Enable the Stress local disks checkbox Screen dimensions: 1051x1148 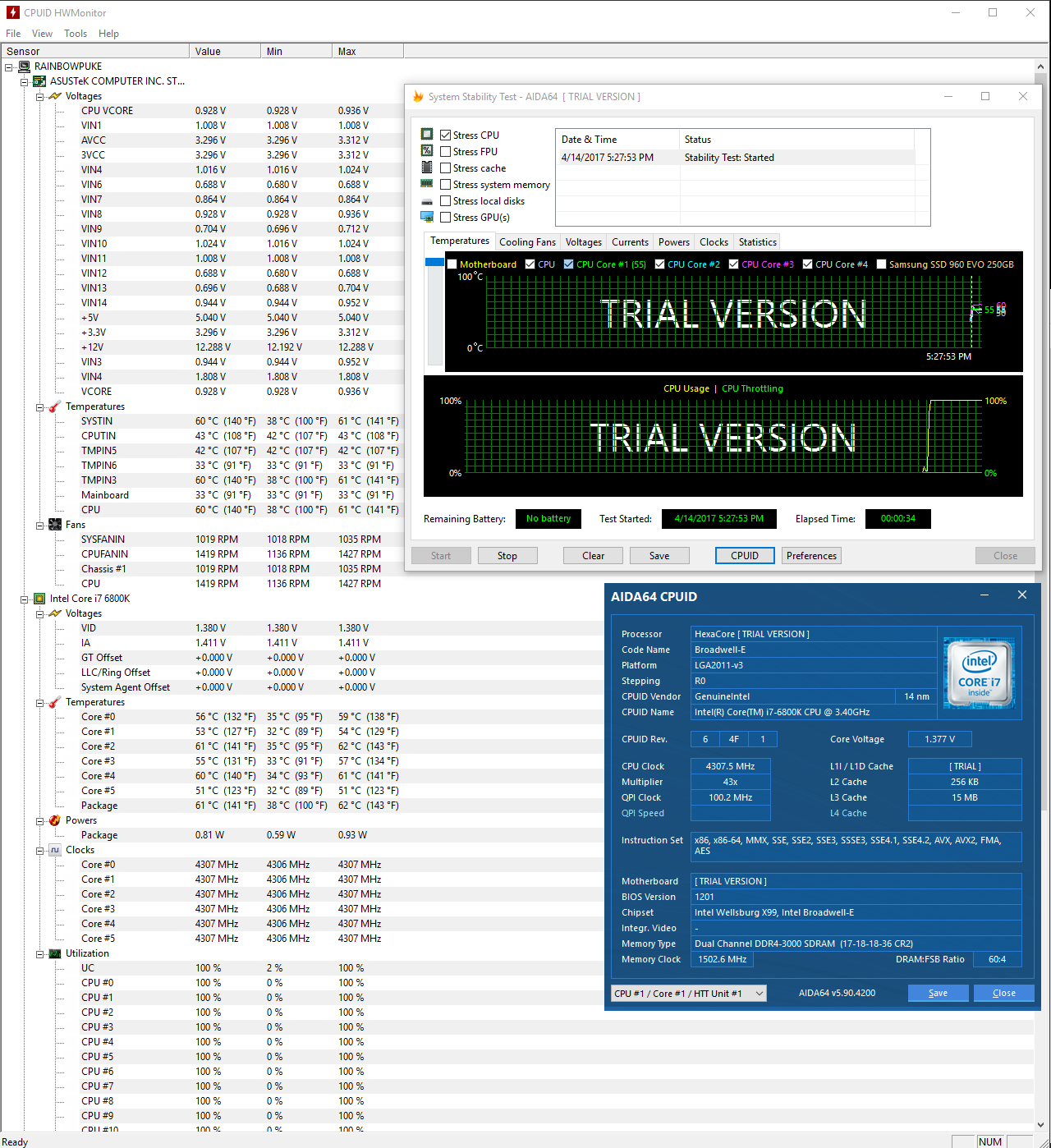[445, 201]
